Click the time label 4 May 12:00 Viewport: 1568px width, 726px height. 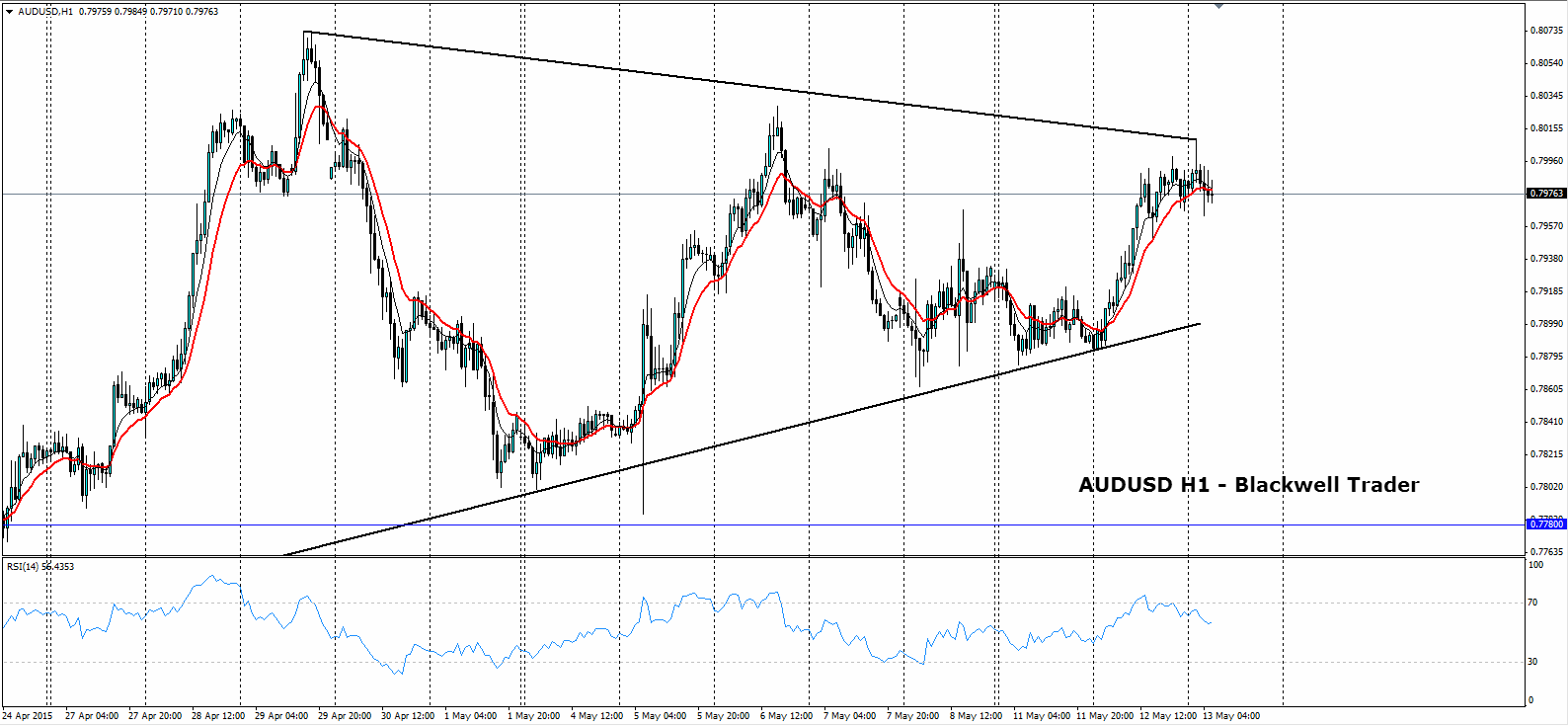[x=597, y=716]
